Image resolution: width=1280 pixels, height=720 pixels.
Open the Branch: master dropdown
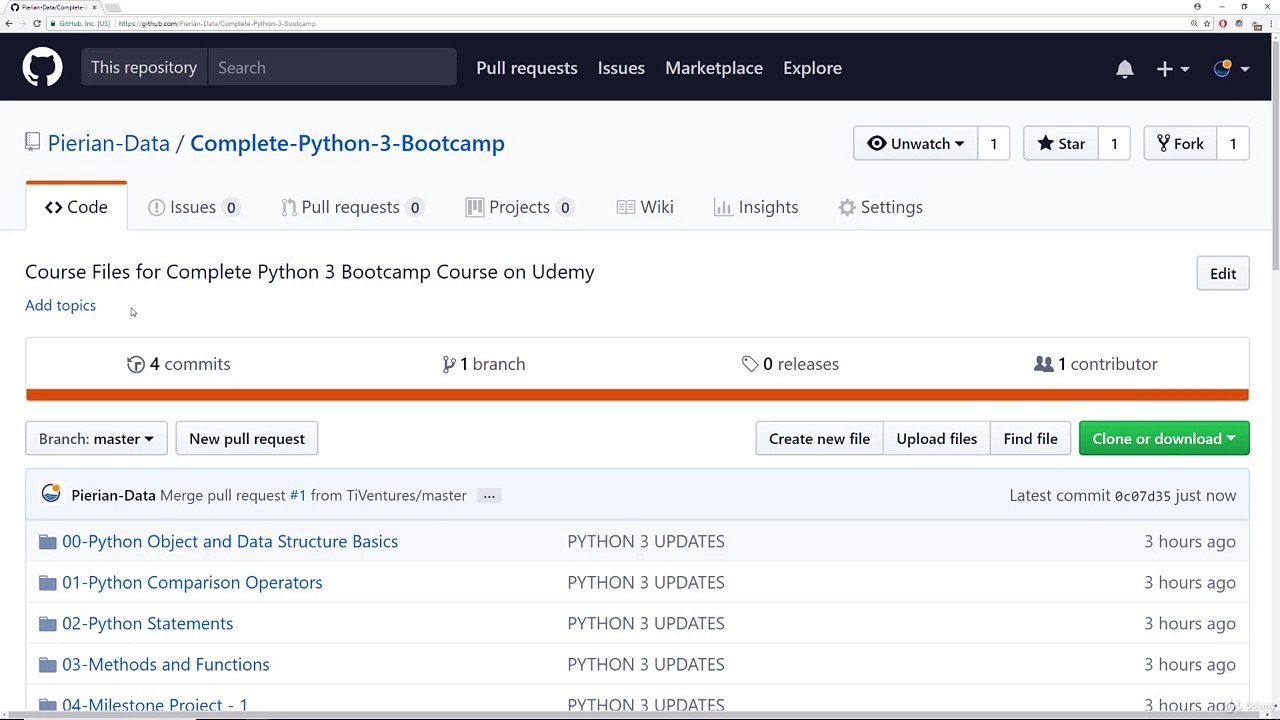pos(96,439)
